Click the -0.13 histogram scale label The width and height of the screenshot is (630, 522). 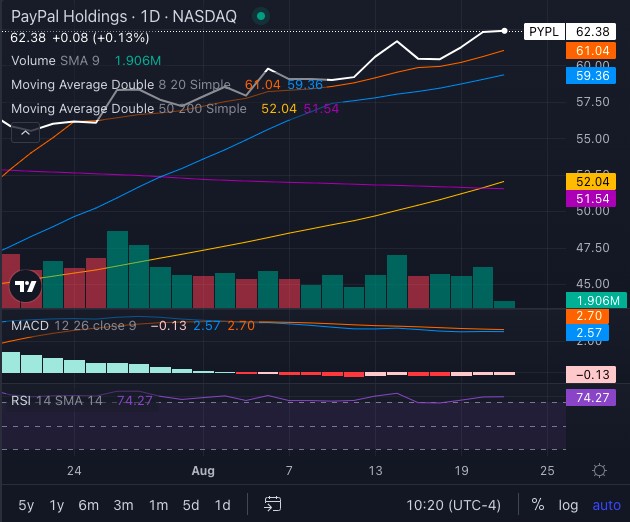(x=591, y=375)
